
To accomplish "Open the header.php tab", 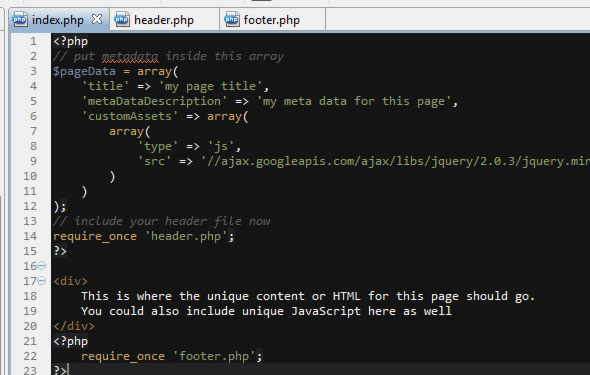I will point(164,20).
